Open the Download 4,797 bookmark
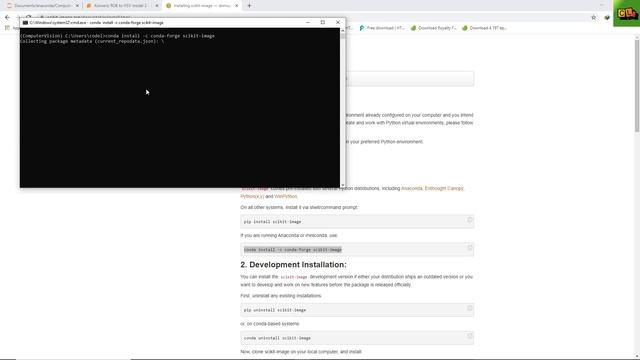This screenshot has height=360, width=640. click(x=484, y=28)
